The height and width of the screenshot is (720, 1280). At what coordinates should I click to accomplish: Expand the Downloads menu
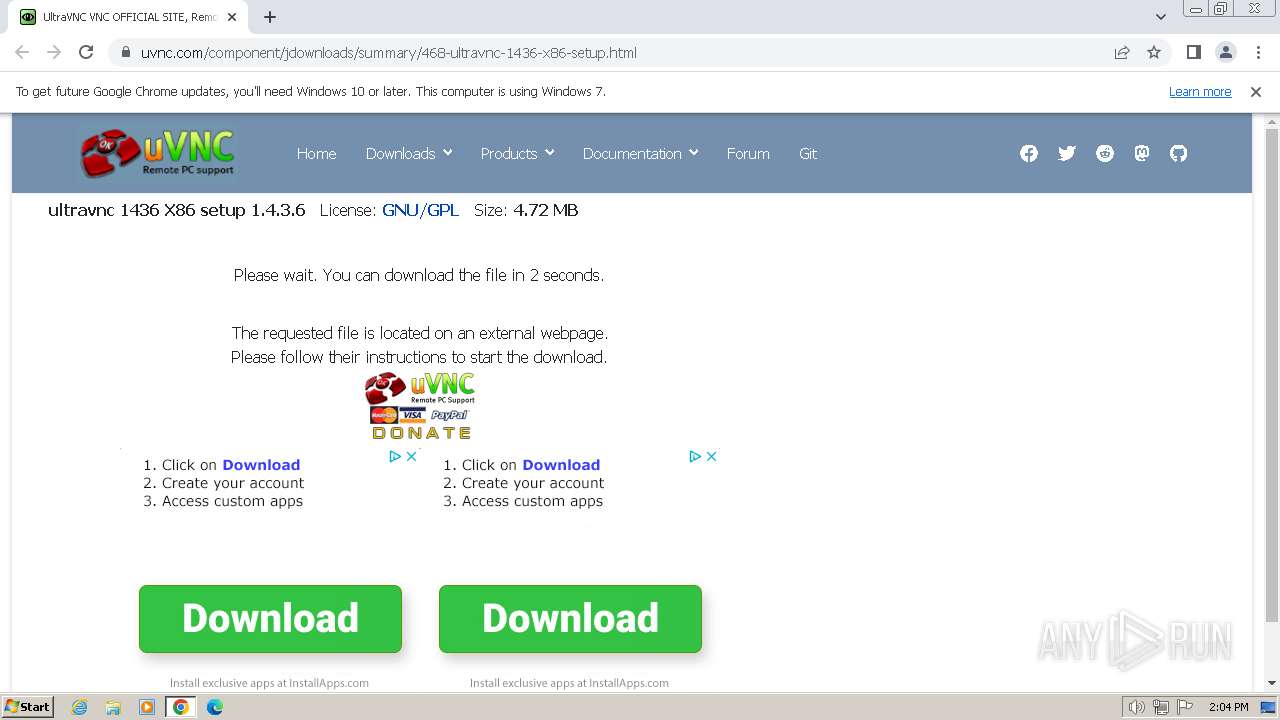409,153
